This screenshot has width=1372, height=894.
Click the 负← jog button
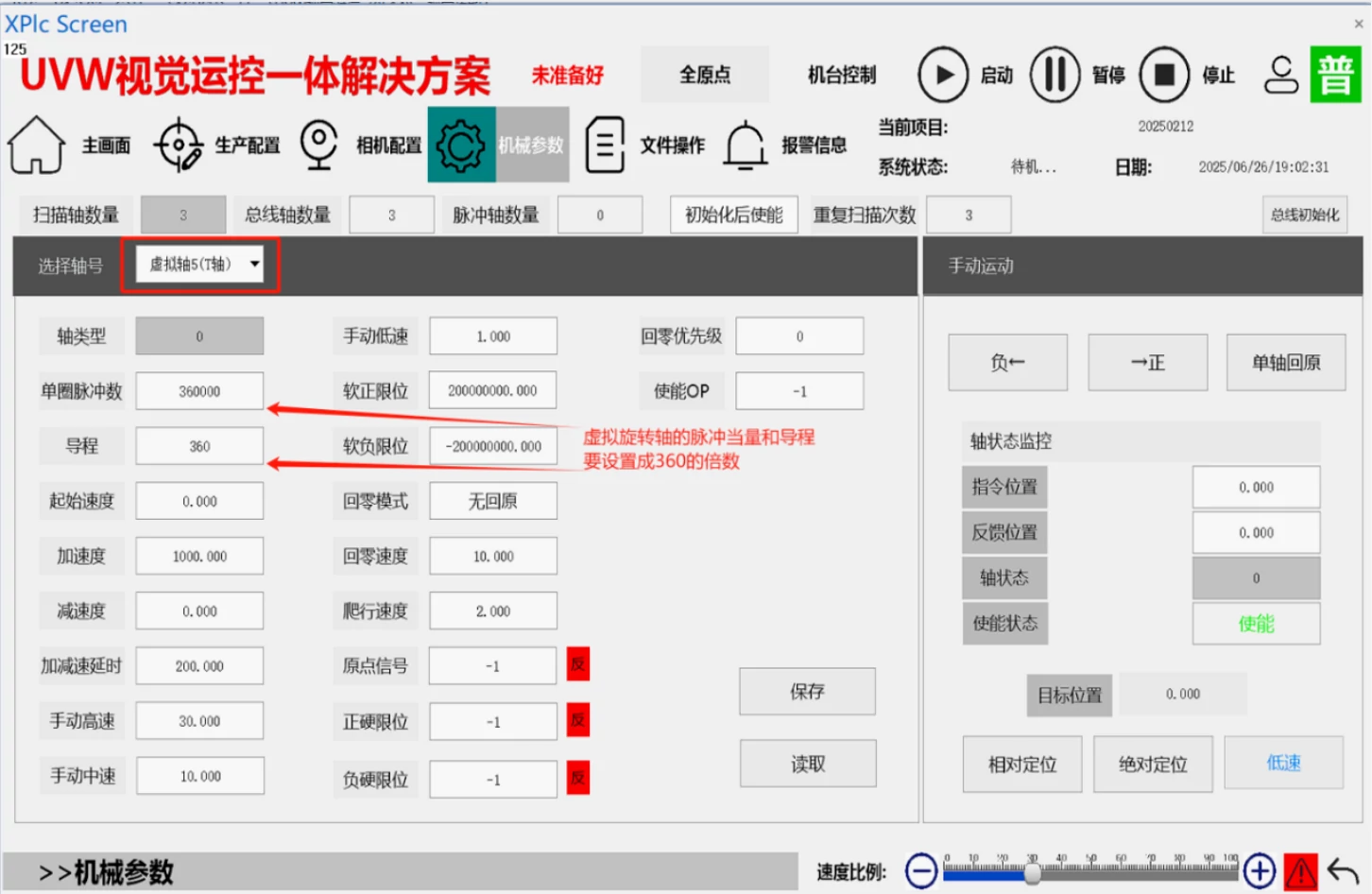click(1008, 362)
